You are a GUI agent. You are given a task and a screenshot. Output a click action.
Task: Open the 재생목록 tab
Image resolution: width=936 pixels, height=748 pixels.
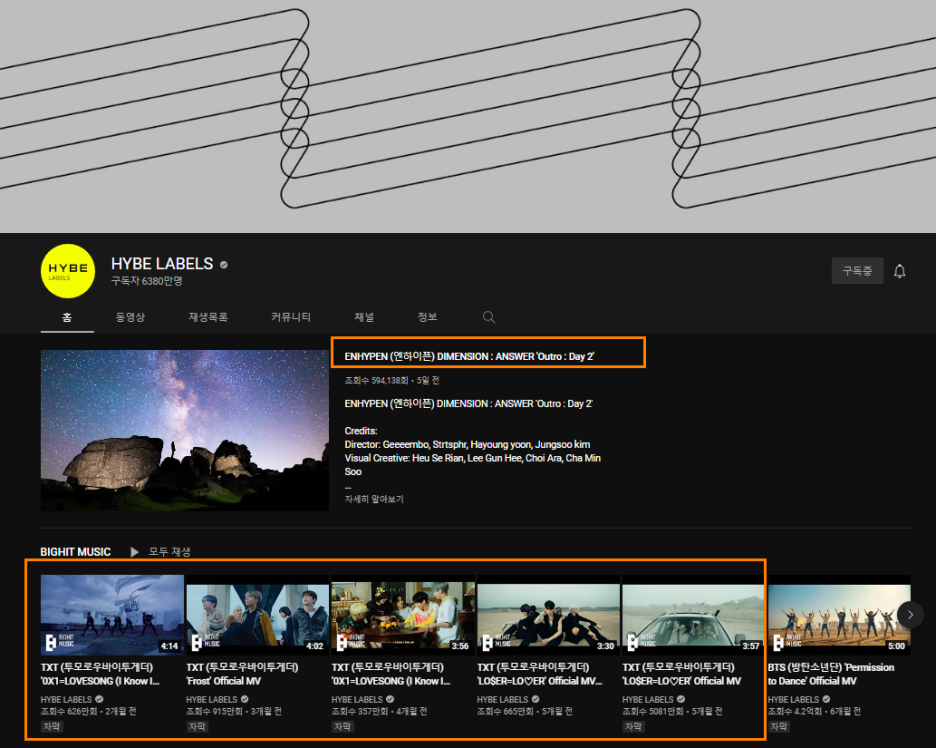[x=208, y=317]
